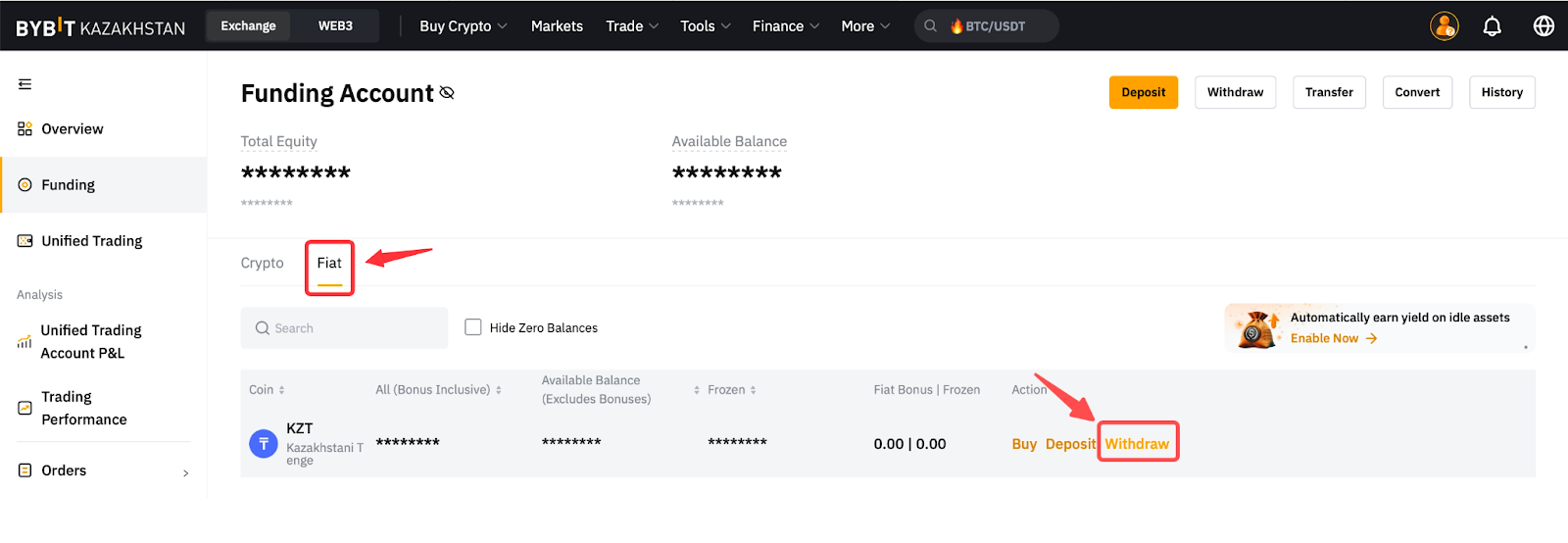Collapse the sidebar menu icon
This screenshot has width=1568, height=543.
click(24, 84)
